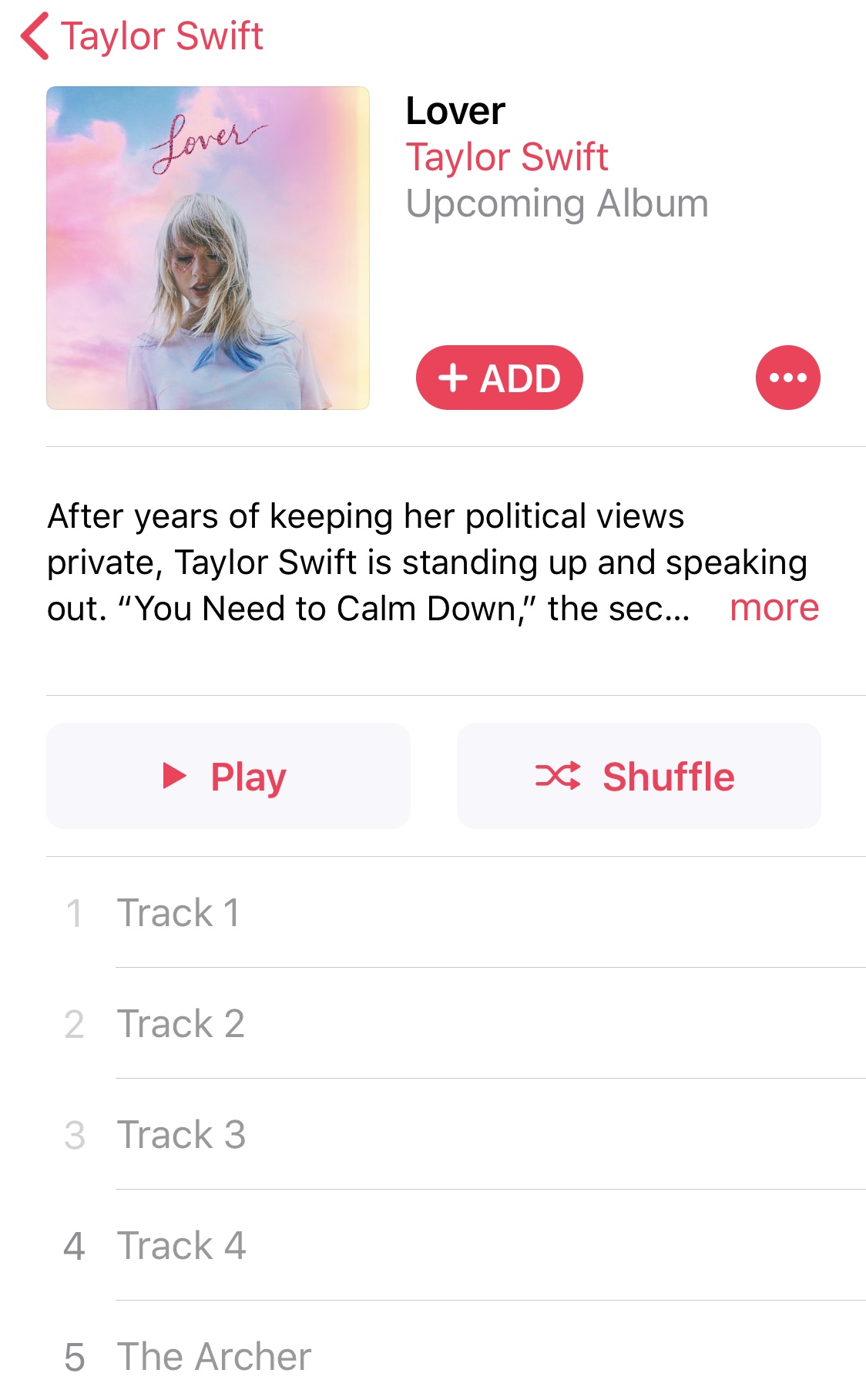The height and width of the screenshot is (1400, 866).
Task: Go back to the Taylor Swift page
Action: 162,36
